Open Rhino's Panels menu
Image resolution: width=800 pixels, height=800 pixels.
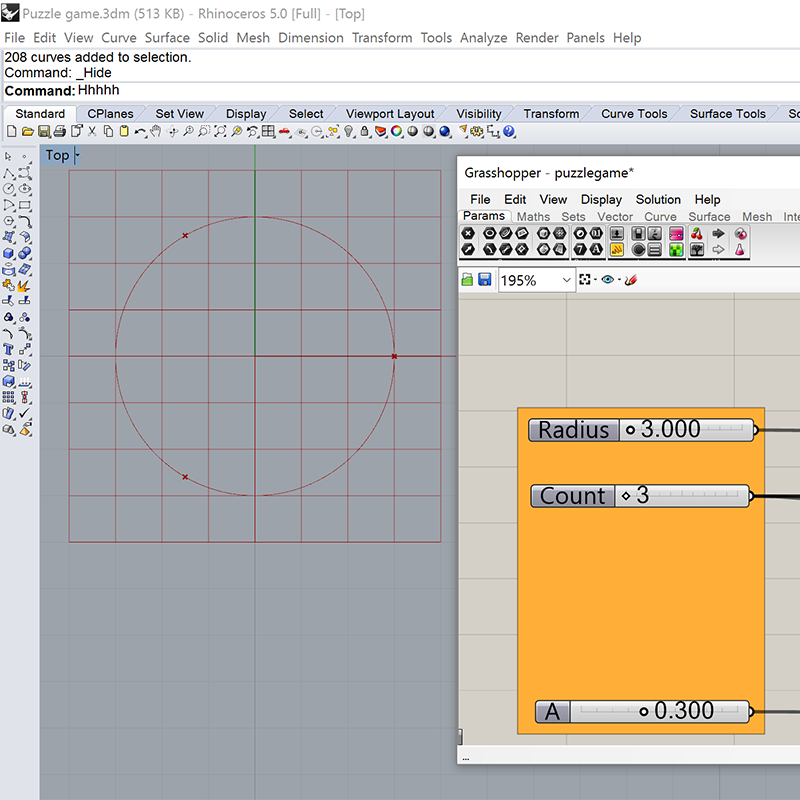click(585, 38)
